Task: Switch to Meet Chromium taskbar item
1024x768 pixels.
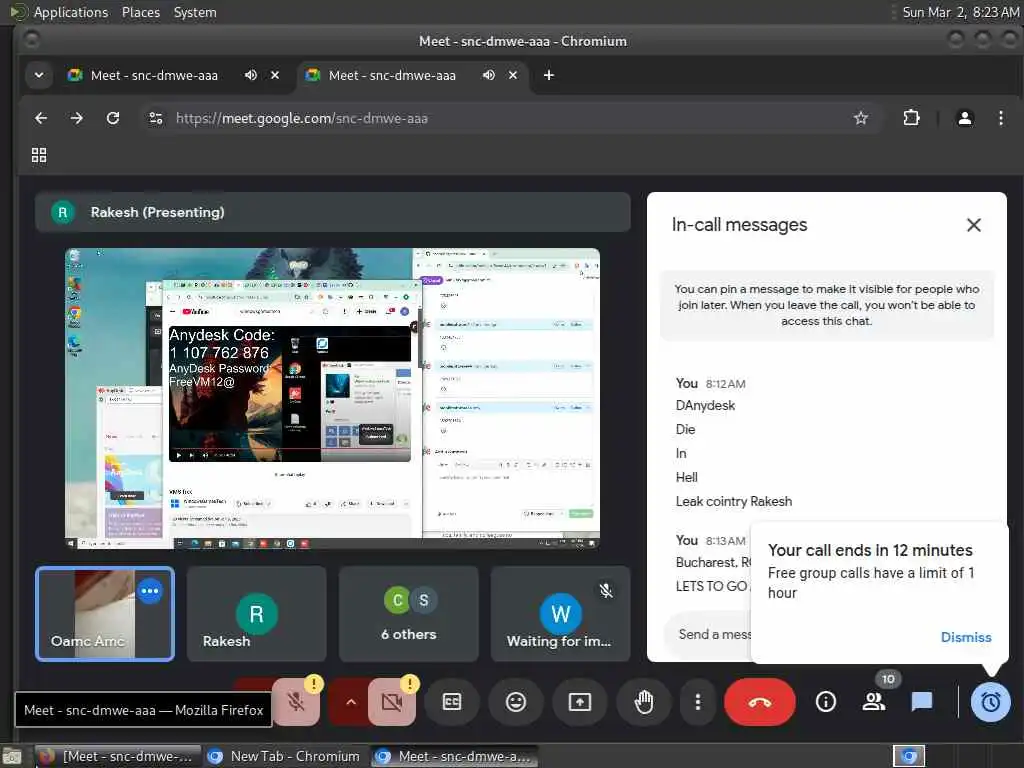Action: tap(455, 756)
